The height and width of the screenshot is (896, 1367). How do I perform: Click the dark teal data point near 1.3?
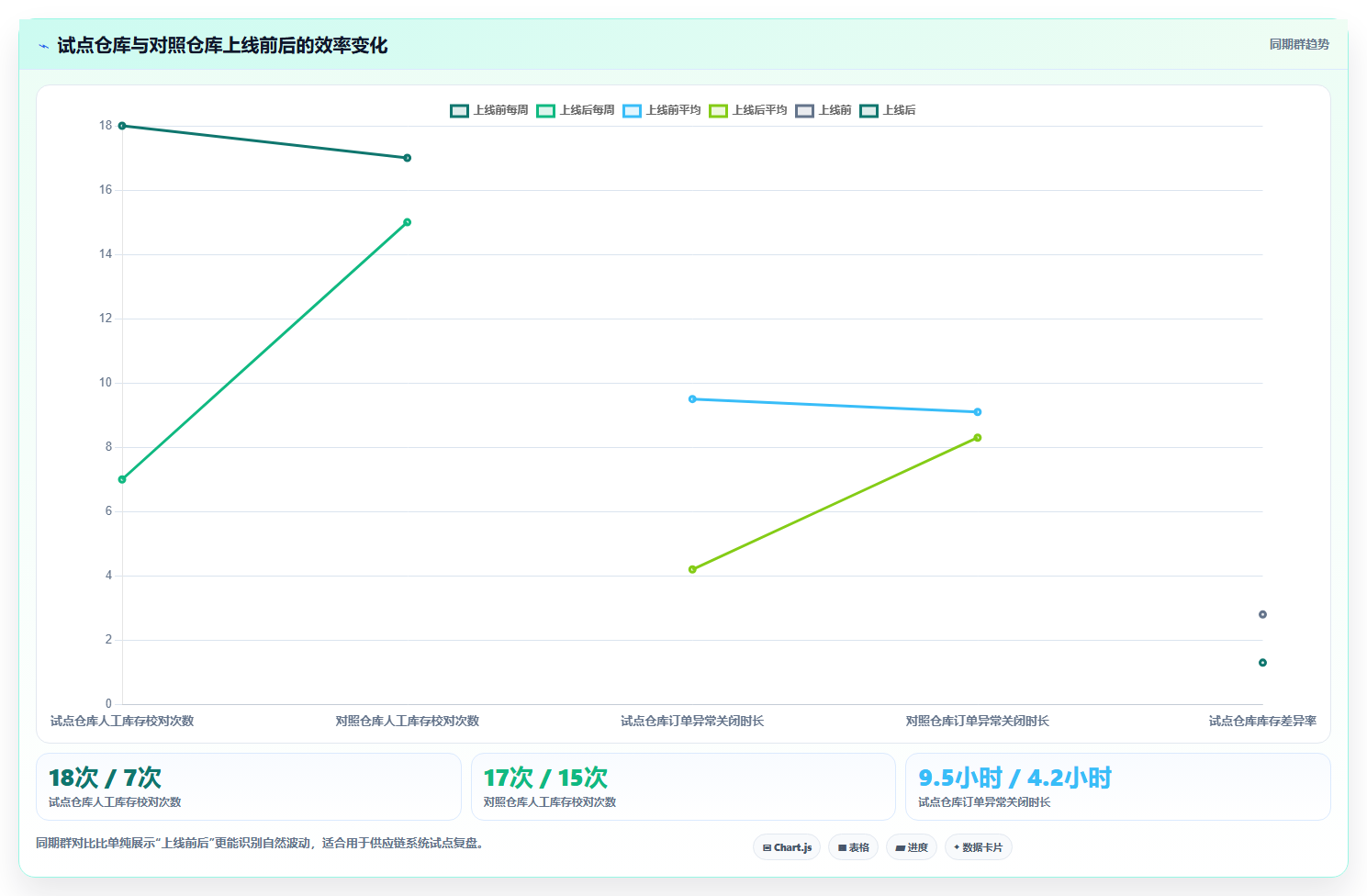[x=1262, y=663]
